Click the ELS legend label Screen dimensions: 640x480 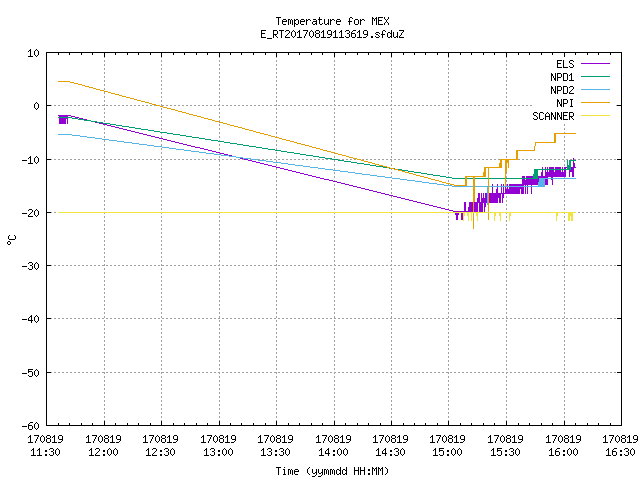pyautogui.click(x=565, y=64)
